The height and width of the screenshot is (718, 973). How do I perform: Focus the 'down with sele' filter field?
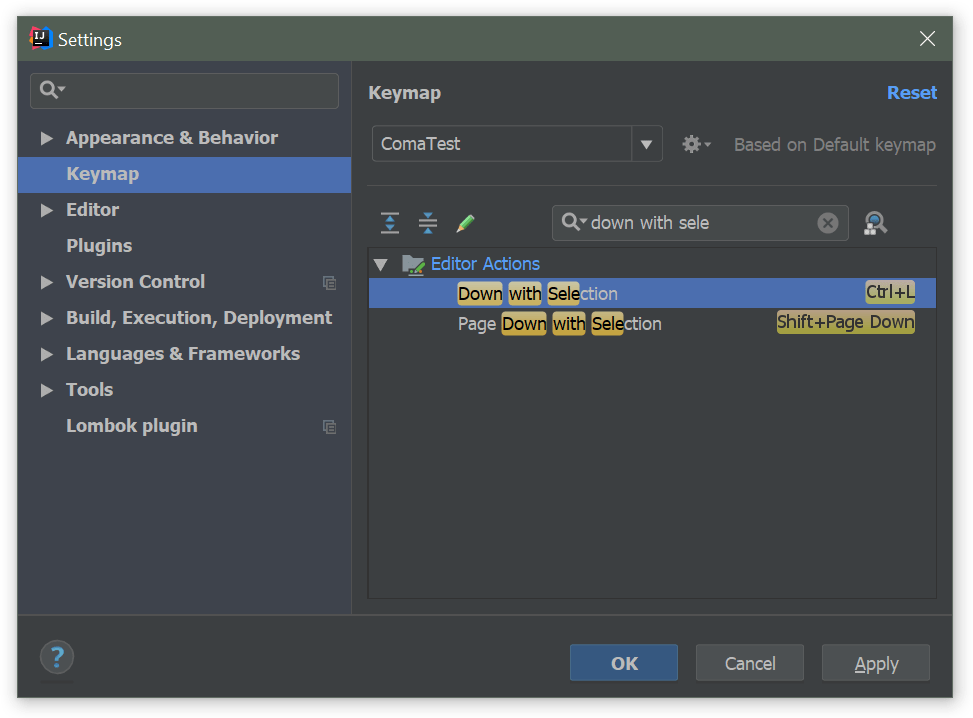700,223
